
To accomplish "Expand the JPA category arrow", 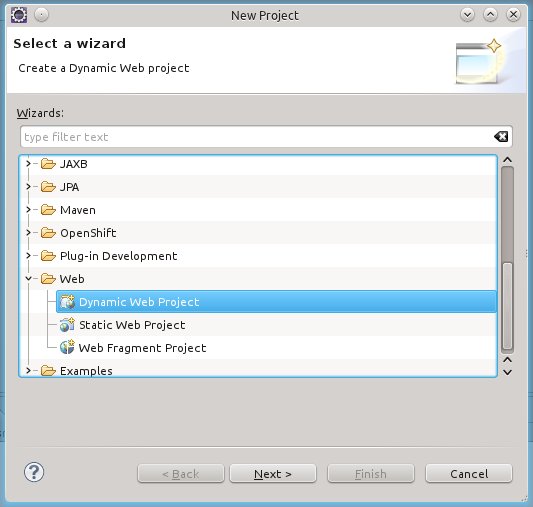I will [x=29, y=187].
